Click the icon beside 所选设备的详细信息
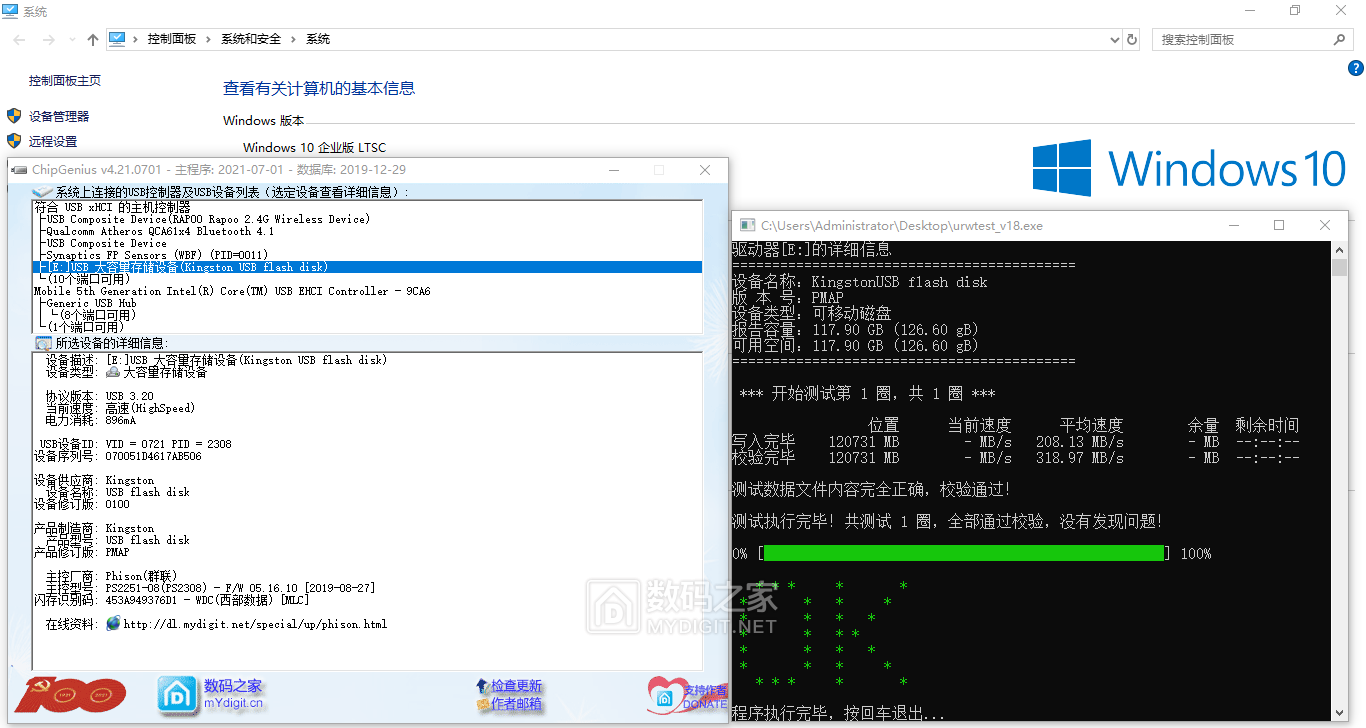Viewport: 1366px width, 728px height. 43,343
